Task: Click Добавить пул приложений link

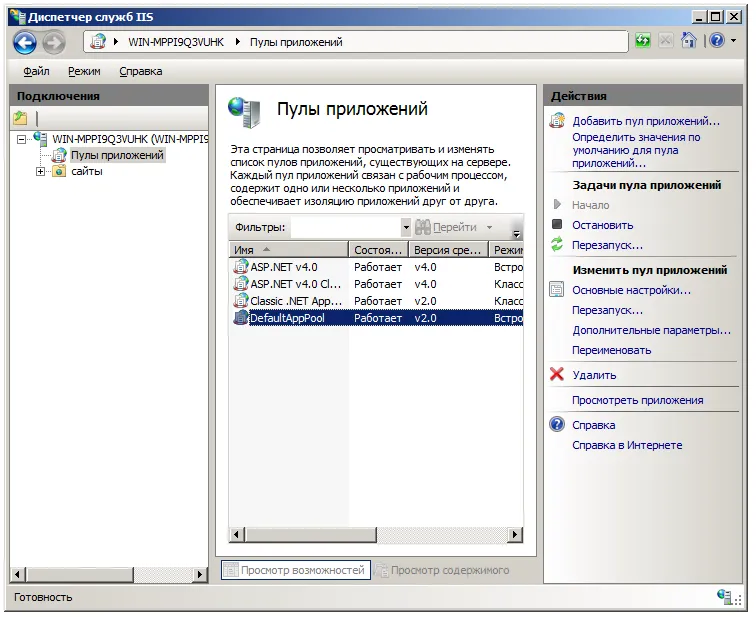Action: pos(646,121)
